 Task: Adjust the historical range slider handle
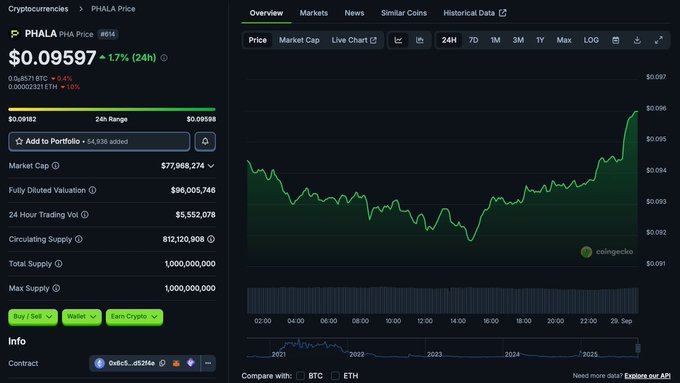[x=638, y=348]
